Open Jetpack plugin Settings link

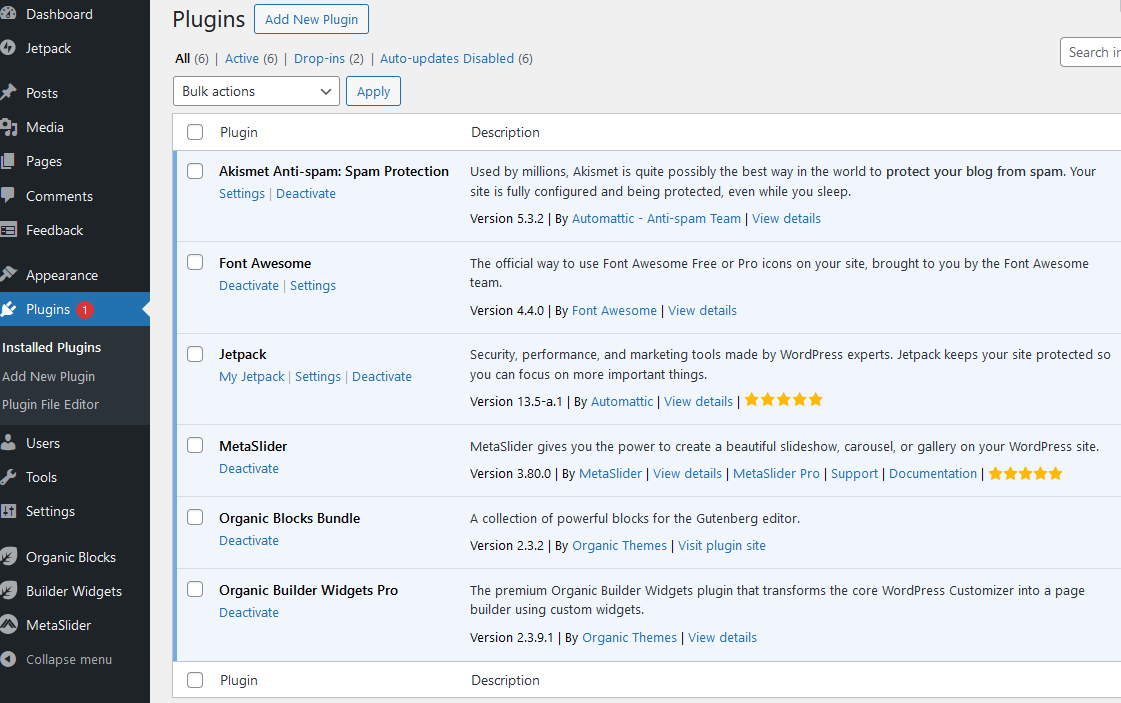click(x=318, y=377)
